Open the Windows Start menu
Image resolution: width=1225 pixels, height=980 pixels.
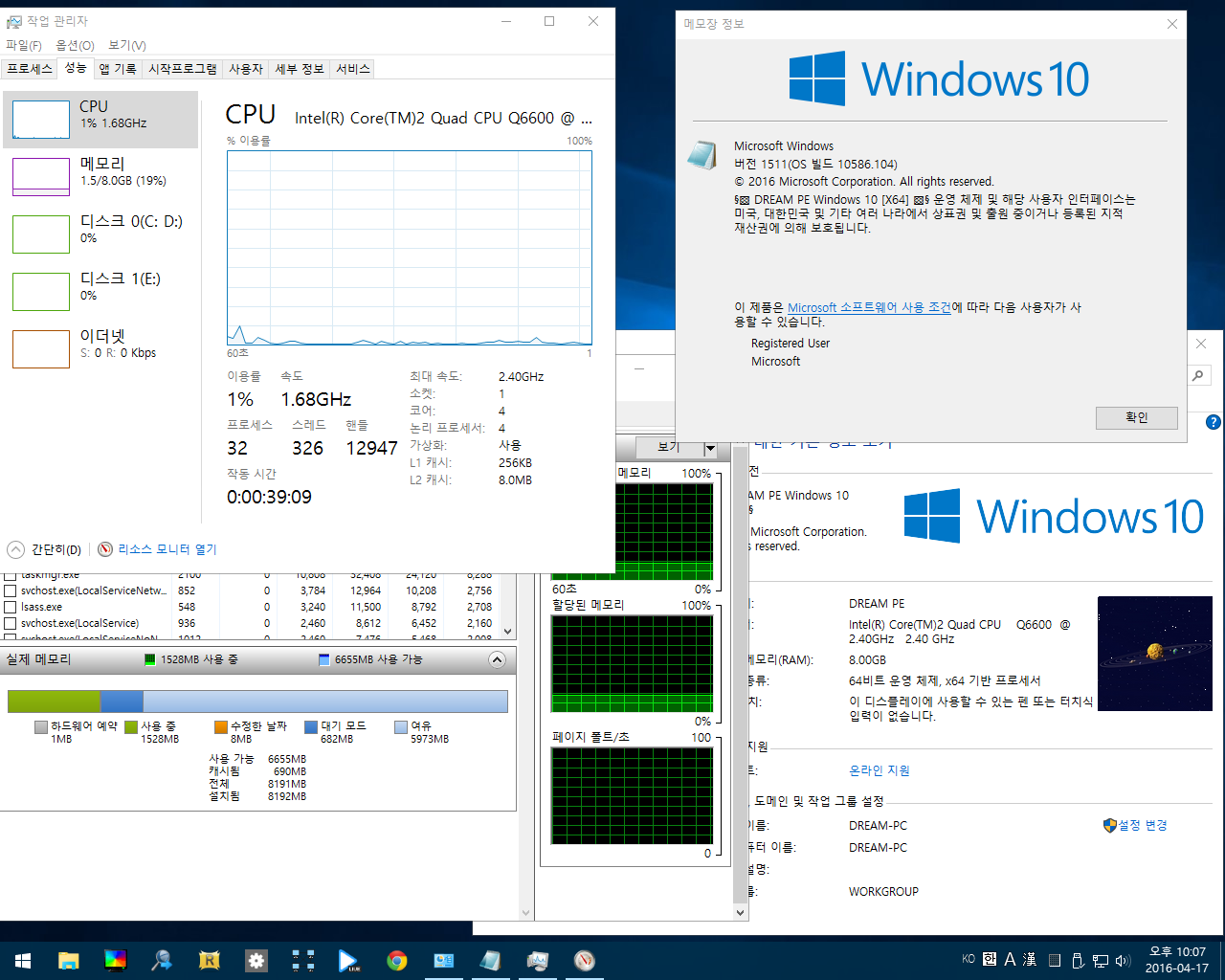point(23,960)
